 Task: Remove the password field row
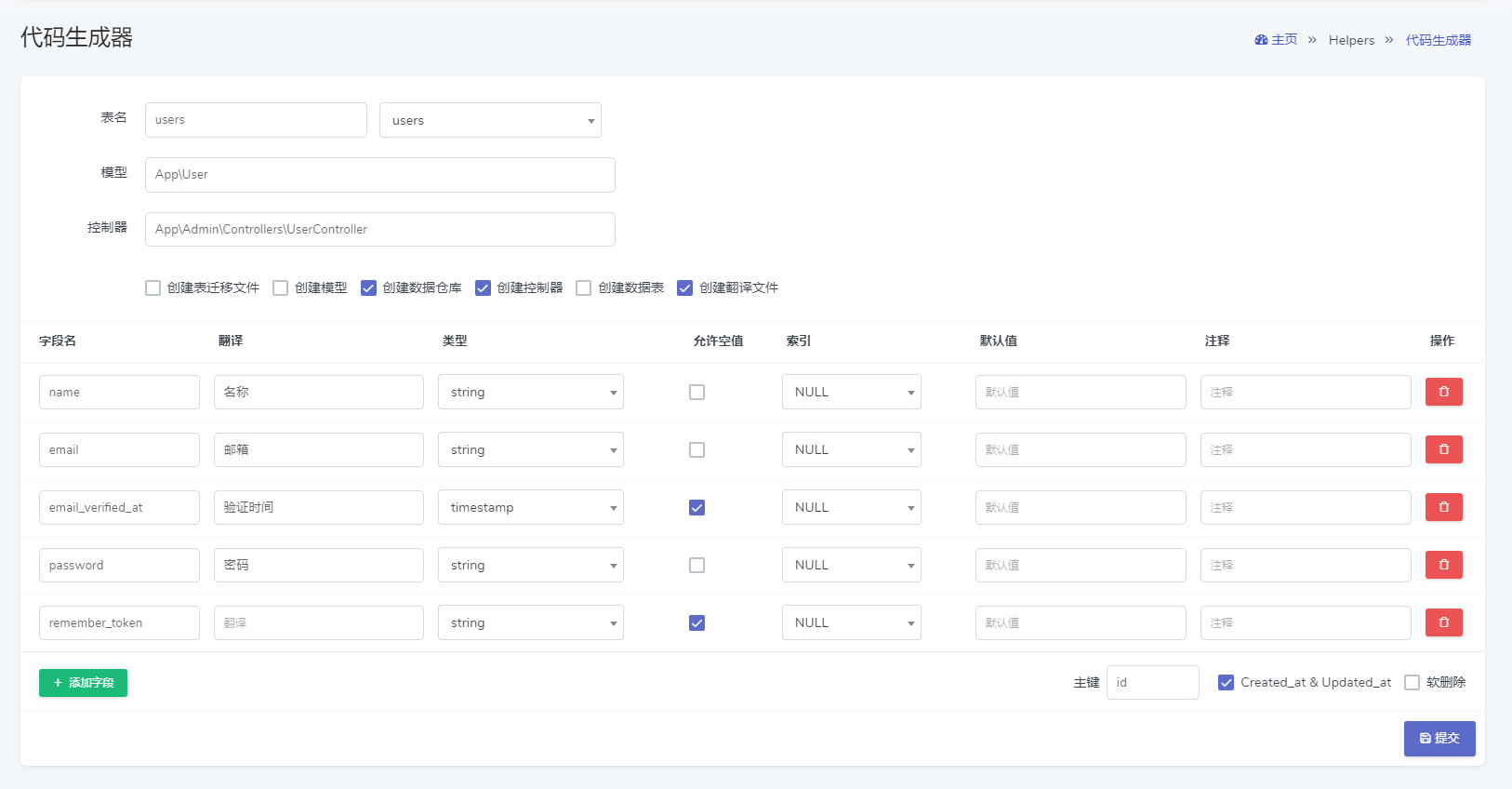[x=1443, y=565]
